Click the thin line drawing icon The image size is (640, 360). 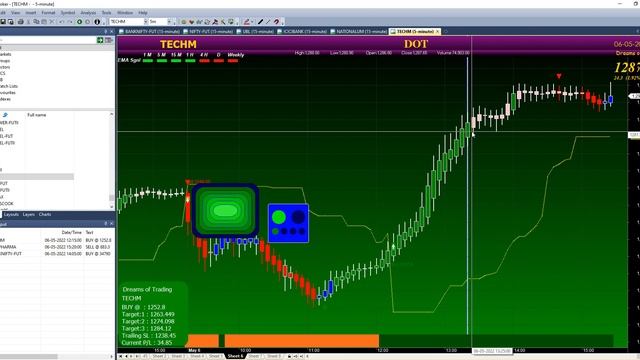coord(268,22)
